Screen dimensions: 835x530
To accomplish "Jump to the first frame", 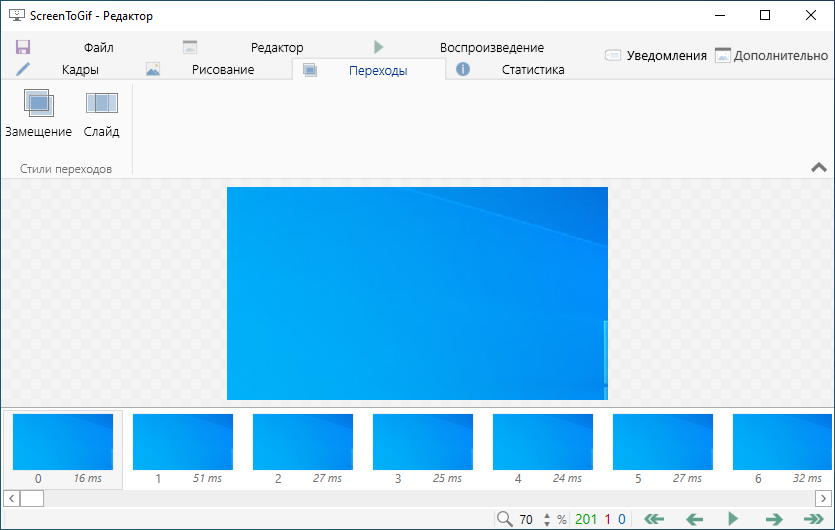I will pos(654,519).
